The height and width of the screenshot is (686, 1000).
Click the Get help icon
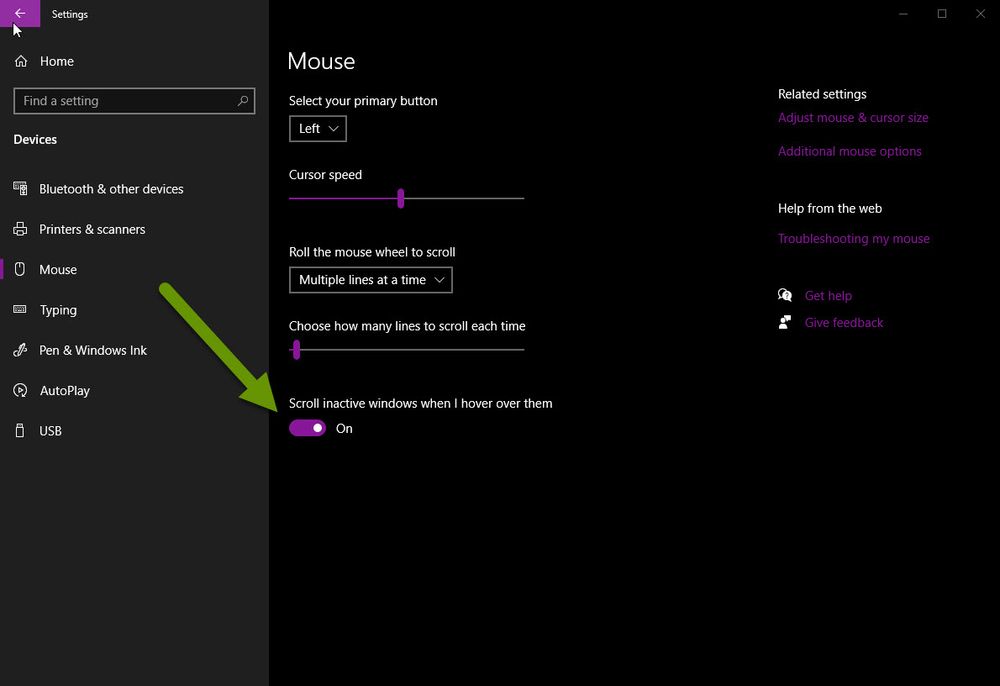pyautogui.click(x=786, y=295)
